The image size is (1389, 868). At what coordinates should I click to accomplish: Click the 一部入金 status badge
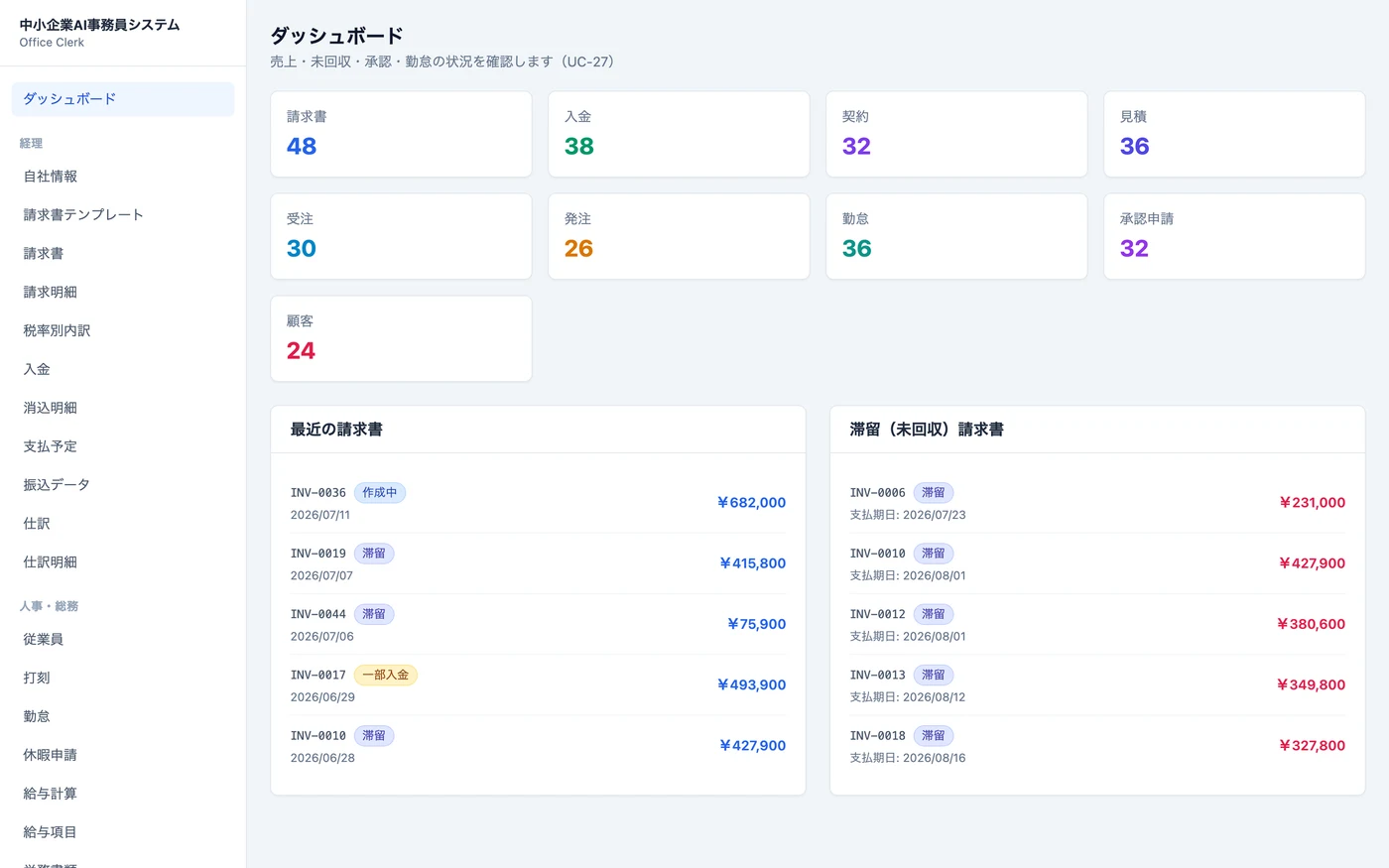pos(386,675)
